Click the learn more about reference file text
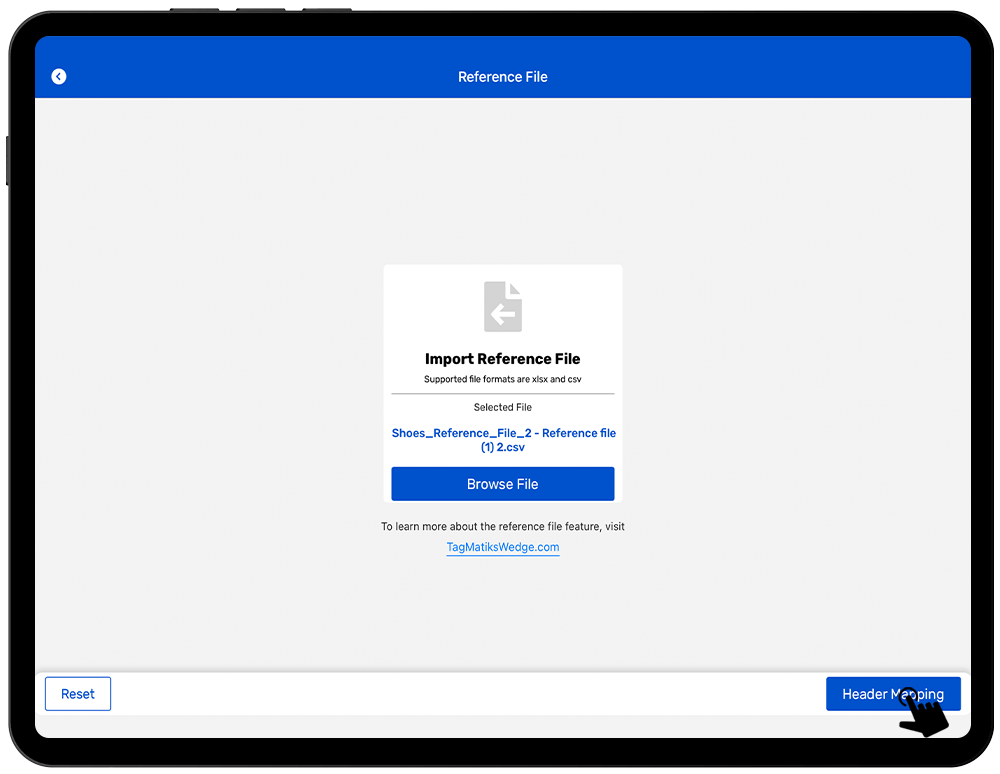 503,526
